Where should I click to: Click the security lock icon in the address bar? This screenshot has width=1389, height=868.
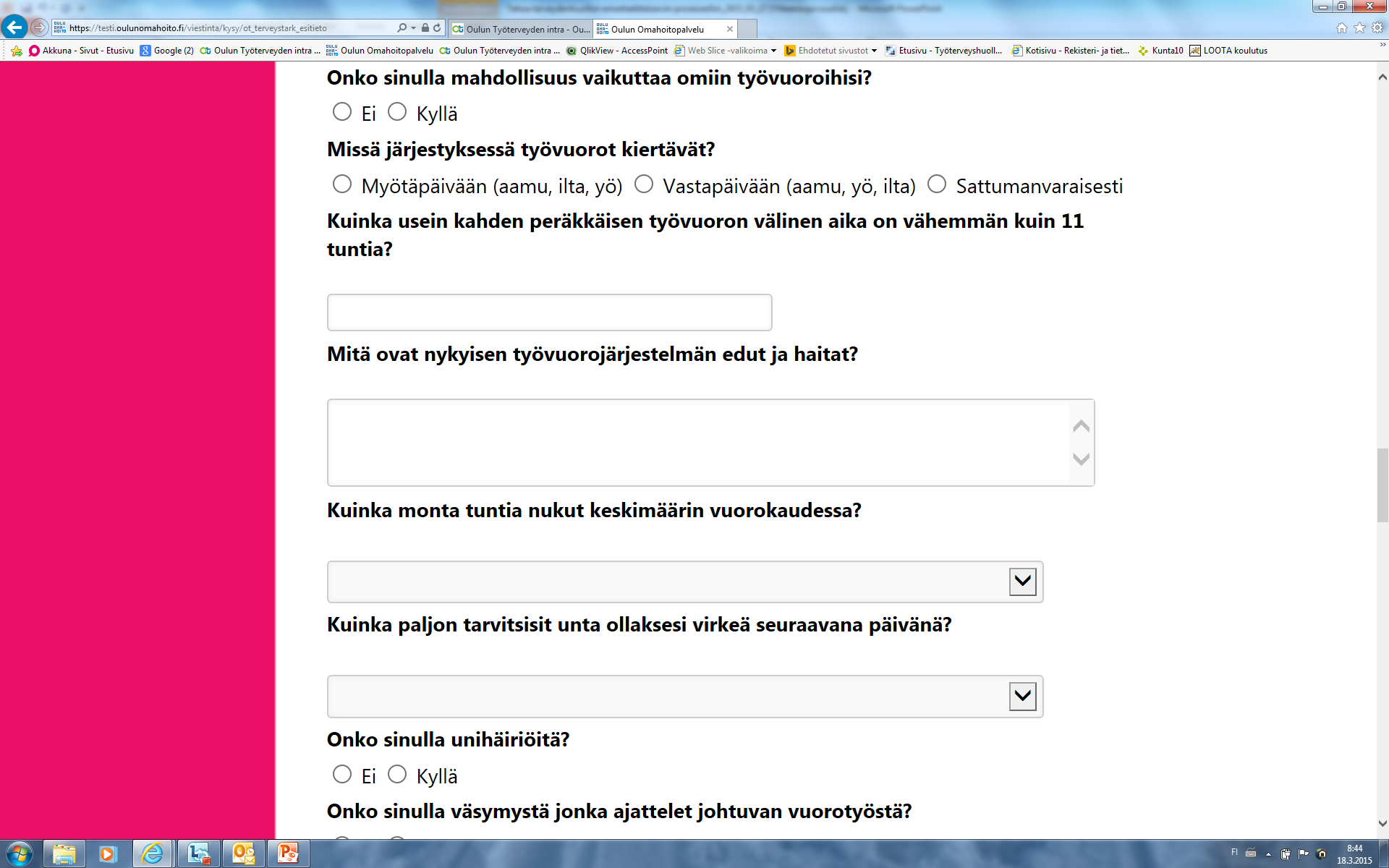point(425,28)
